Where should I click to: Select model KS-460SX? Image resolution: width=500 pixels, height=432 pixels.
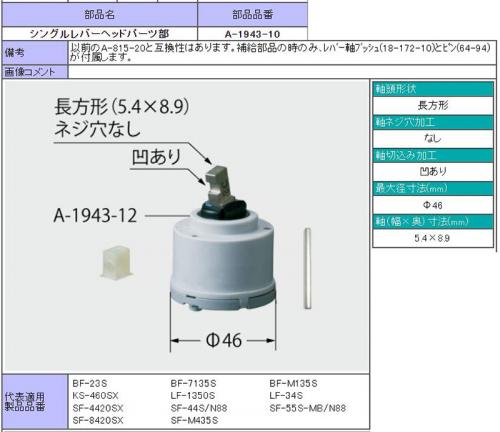(95, 396)
